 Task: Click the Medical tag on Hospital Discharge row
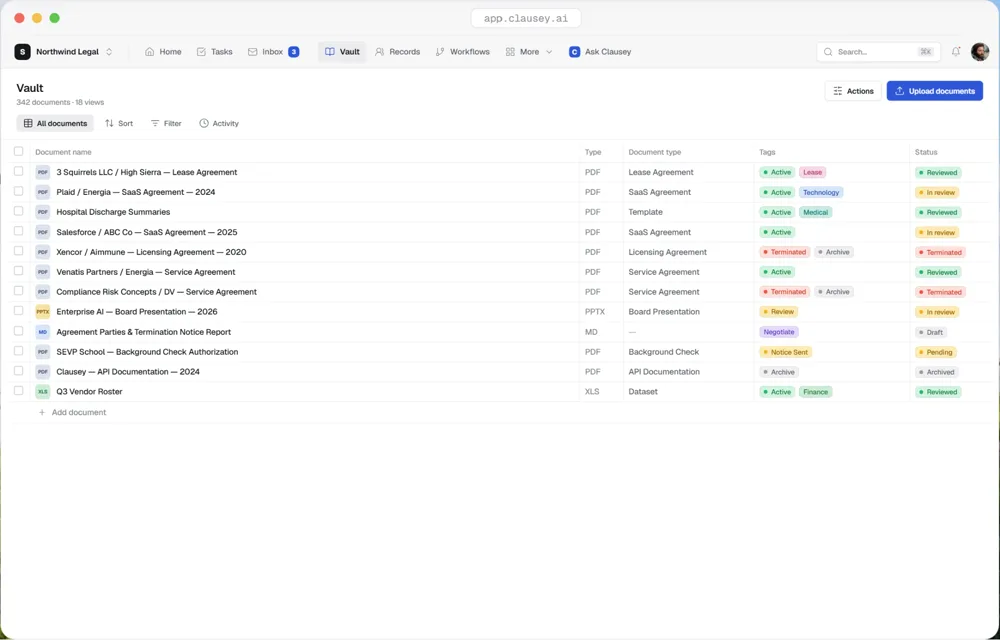816,212
